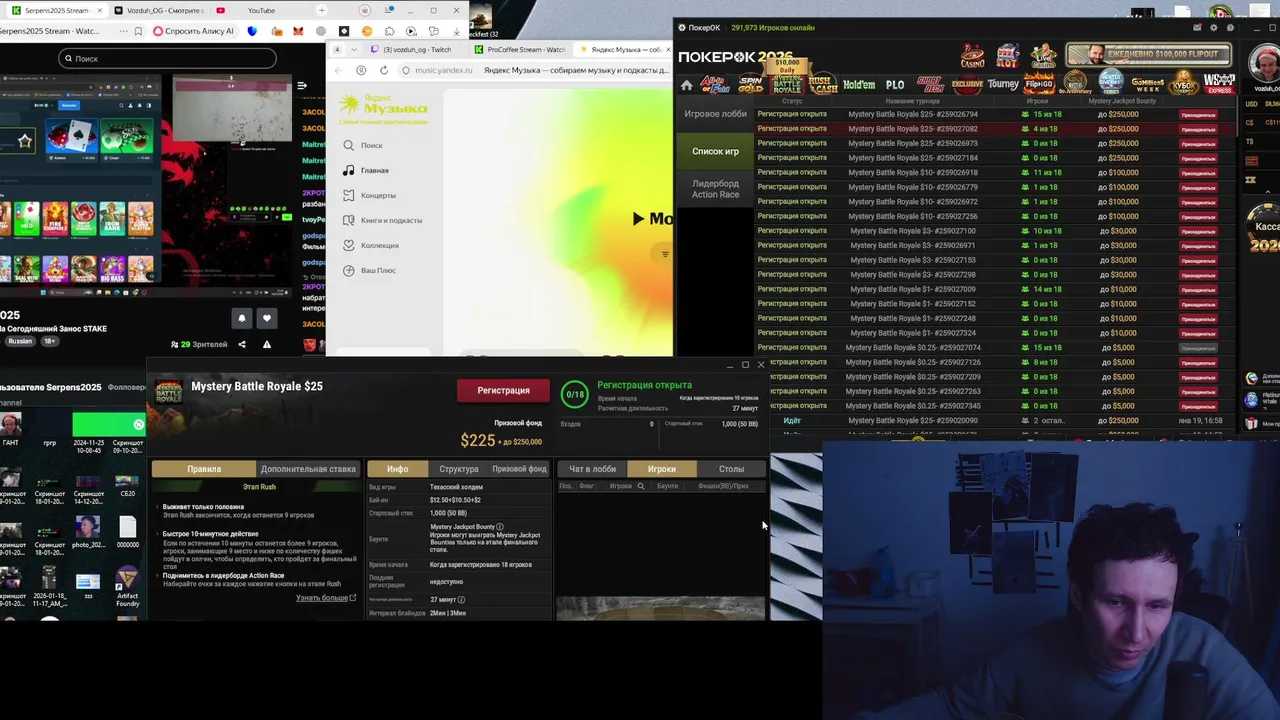Screen dimensions: 1280x720
Task: Select Mystery Battle Royale game icon
Action: [x=787, y=84]
